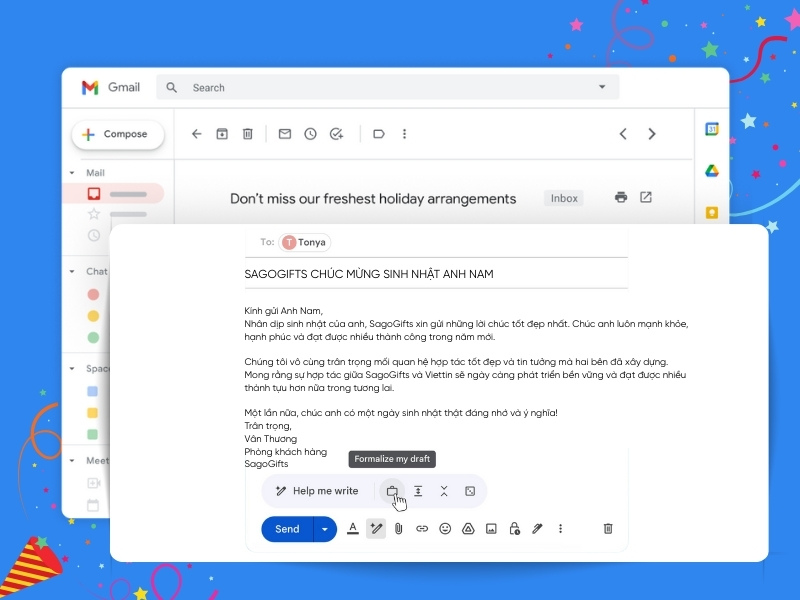This screenshot has height=600, width=800.
Task: Toggle confidential mode lock icon
Action: (514, 529)
